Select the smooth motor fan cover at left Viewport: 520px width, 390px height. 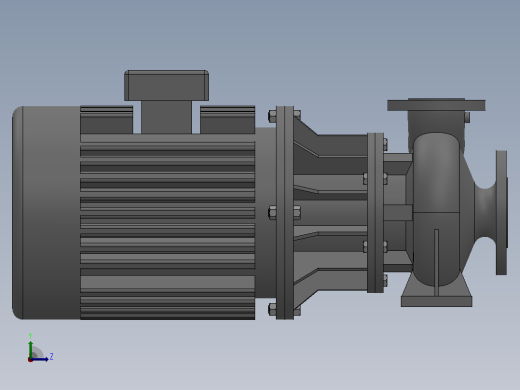point(46,213)
